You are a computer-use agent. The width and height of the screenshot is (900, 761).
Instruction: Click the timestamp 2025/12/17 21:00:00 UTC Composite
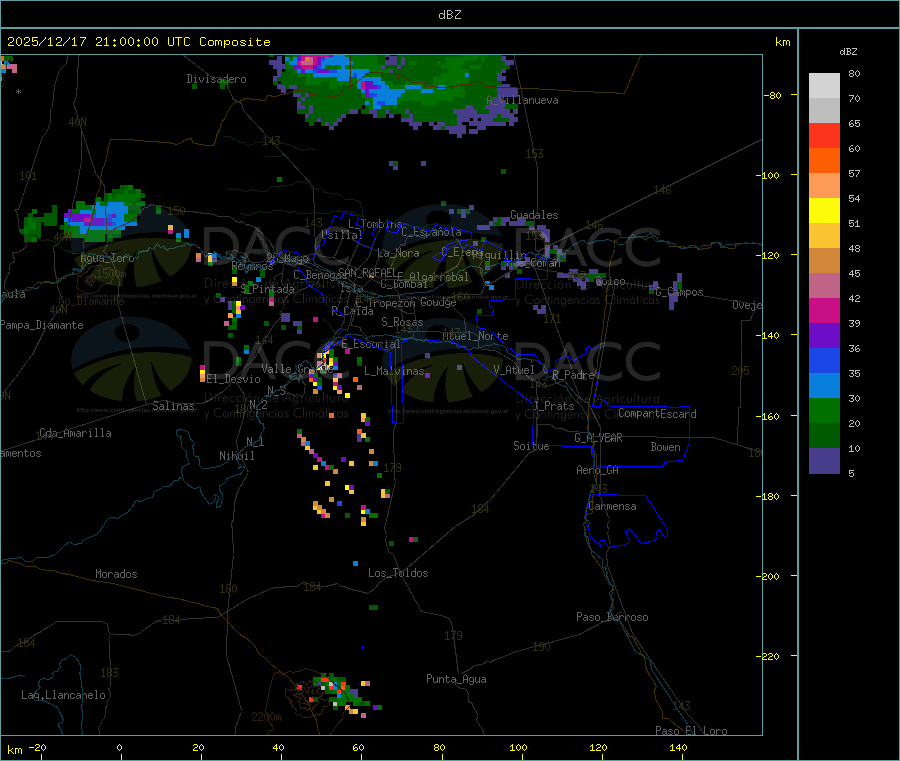138,42
